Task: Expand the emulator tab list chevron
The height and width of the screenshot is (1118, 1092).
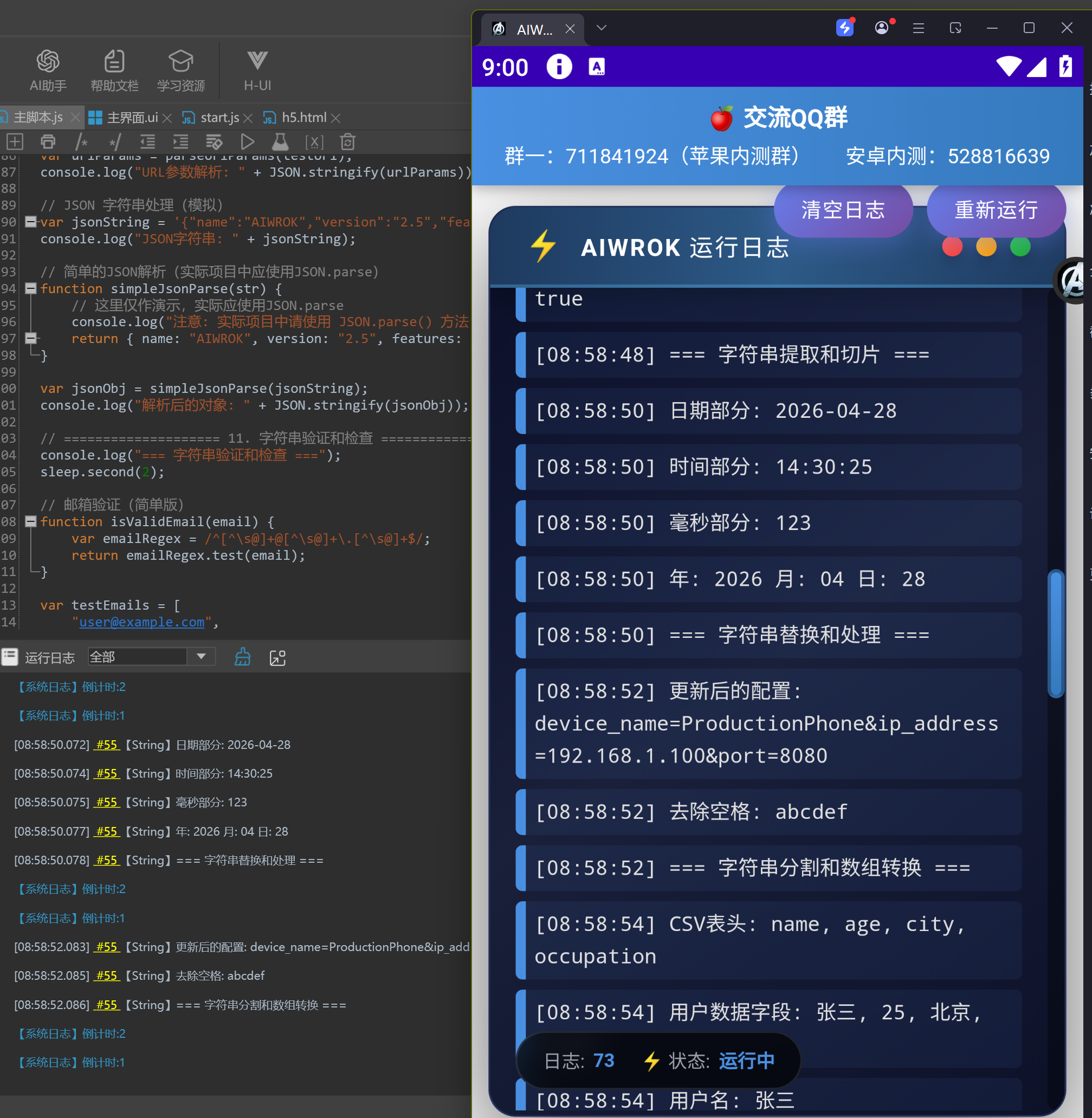Action: [601, 28]
